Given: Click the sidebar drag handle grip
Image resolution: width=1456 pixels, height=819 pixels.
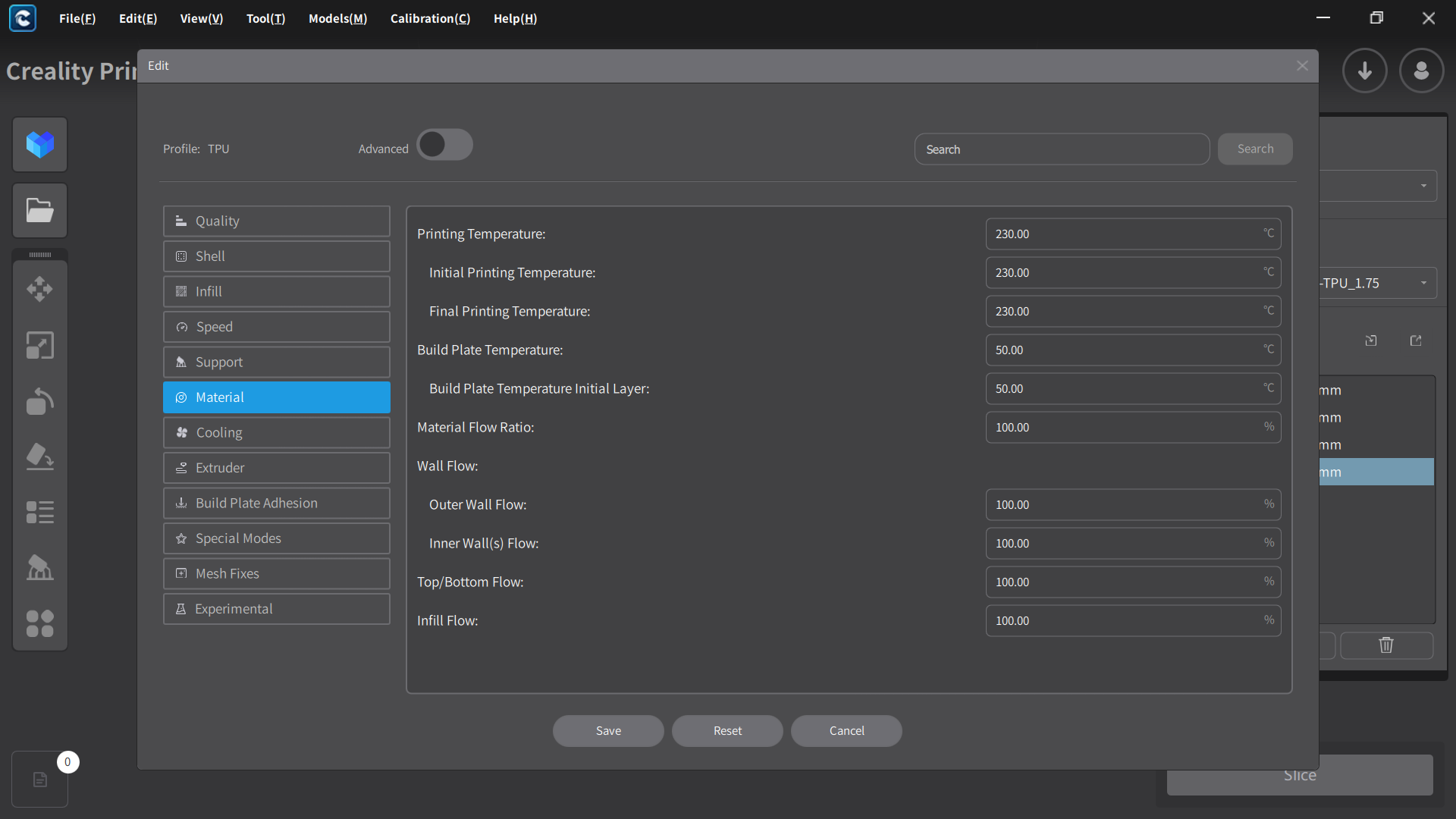Looking at the screenshot, I should click(x=40, y=255).
